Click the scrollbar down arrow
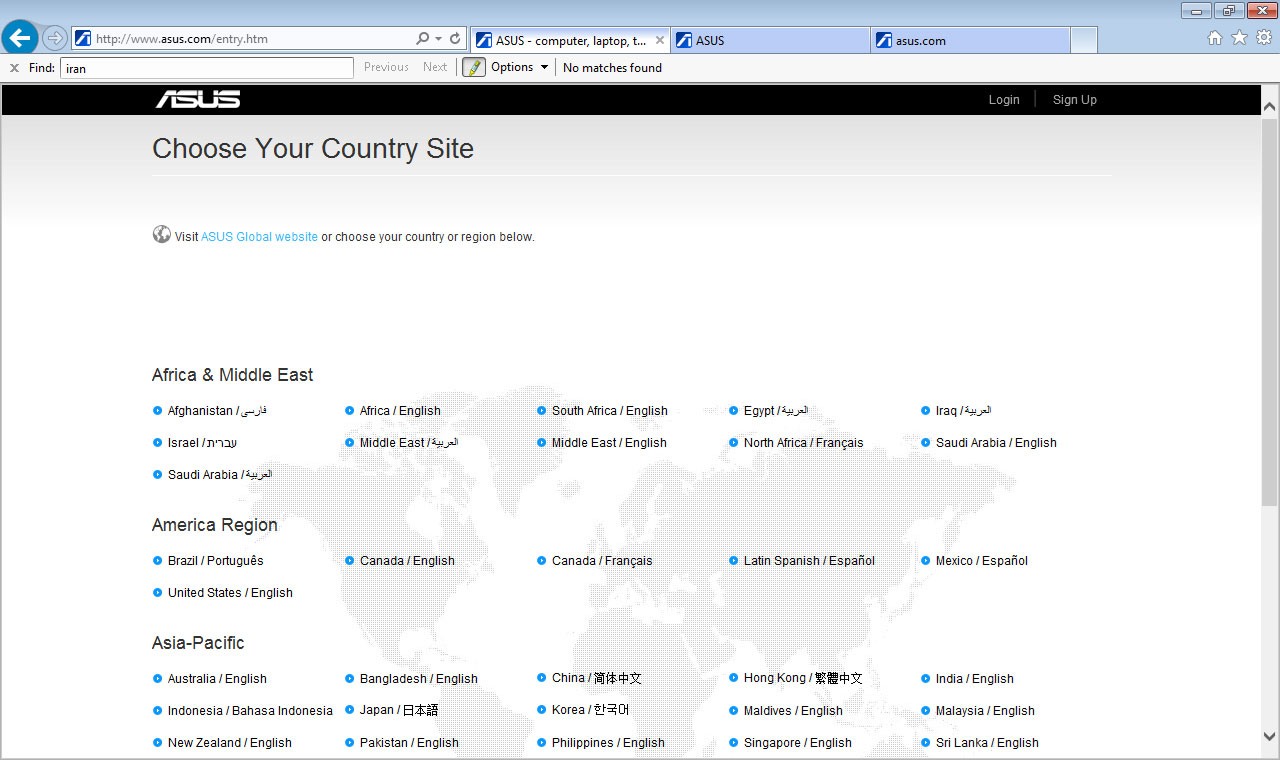This screenshot has height=760, width=1280. tap(1270, 736)
